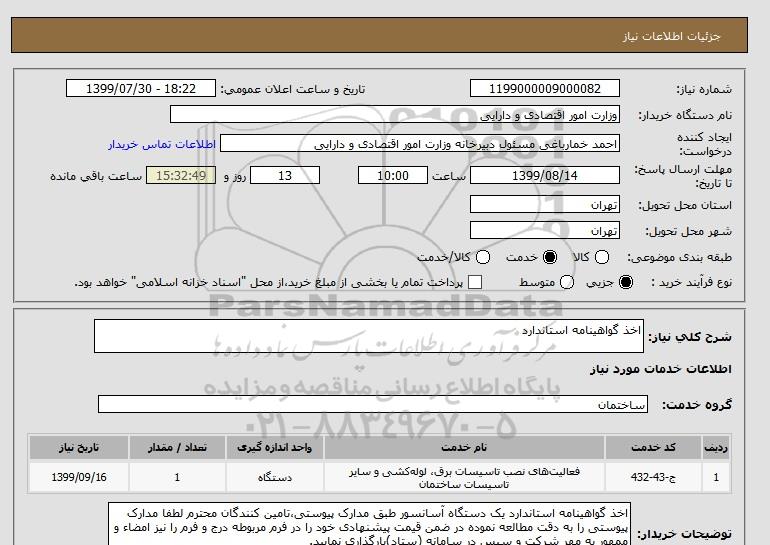Click the شرح کلی نیاز text area
This screenshot has height=545, width=770.
point(369,336)
